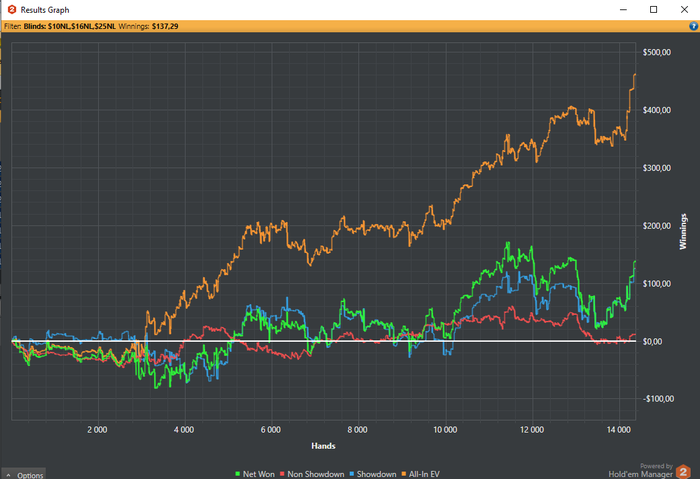The height and width of the screenshot is (479, 700).
Task: Click the blue Showdown color swatch
Action: [352, 474]
